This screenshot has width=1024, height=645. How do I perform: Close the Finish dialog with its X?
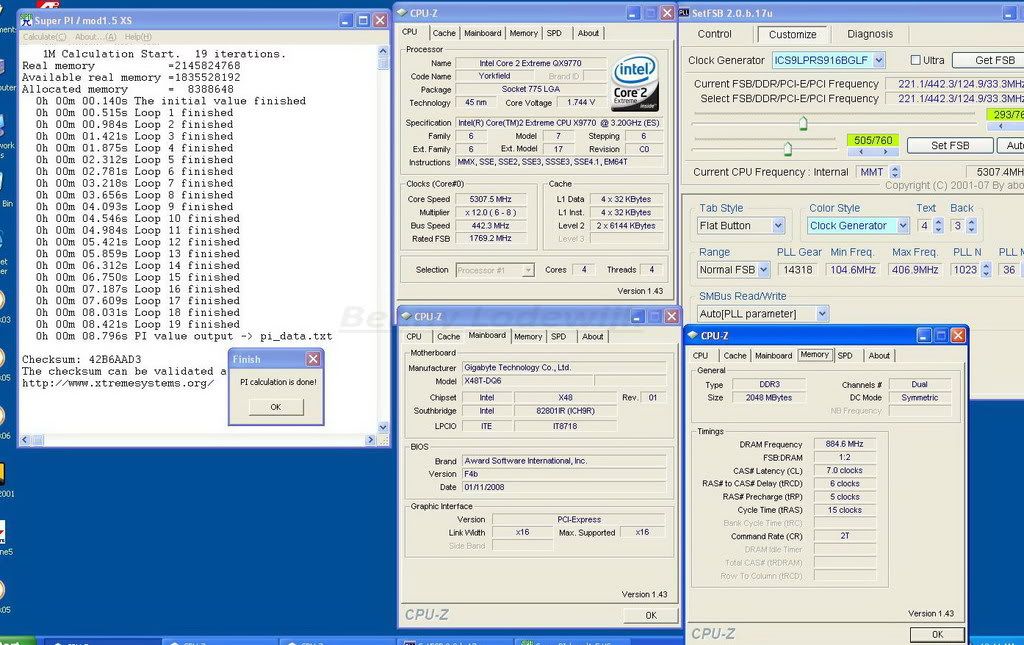pyautogui.click(x=313, y=359)
